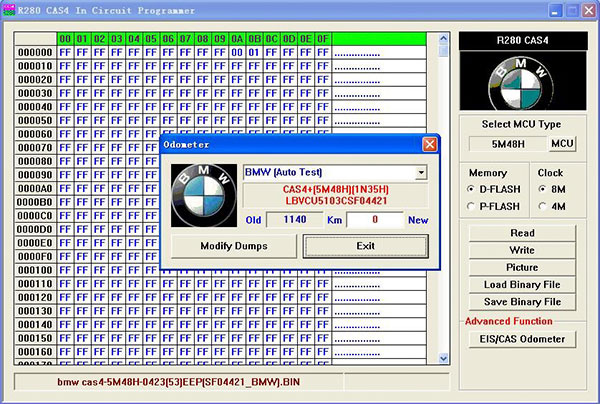Close the Odometer dialog with X
Image resolution: width=600 pixels, height=404 pixels.
tap(430, 144)
